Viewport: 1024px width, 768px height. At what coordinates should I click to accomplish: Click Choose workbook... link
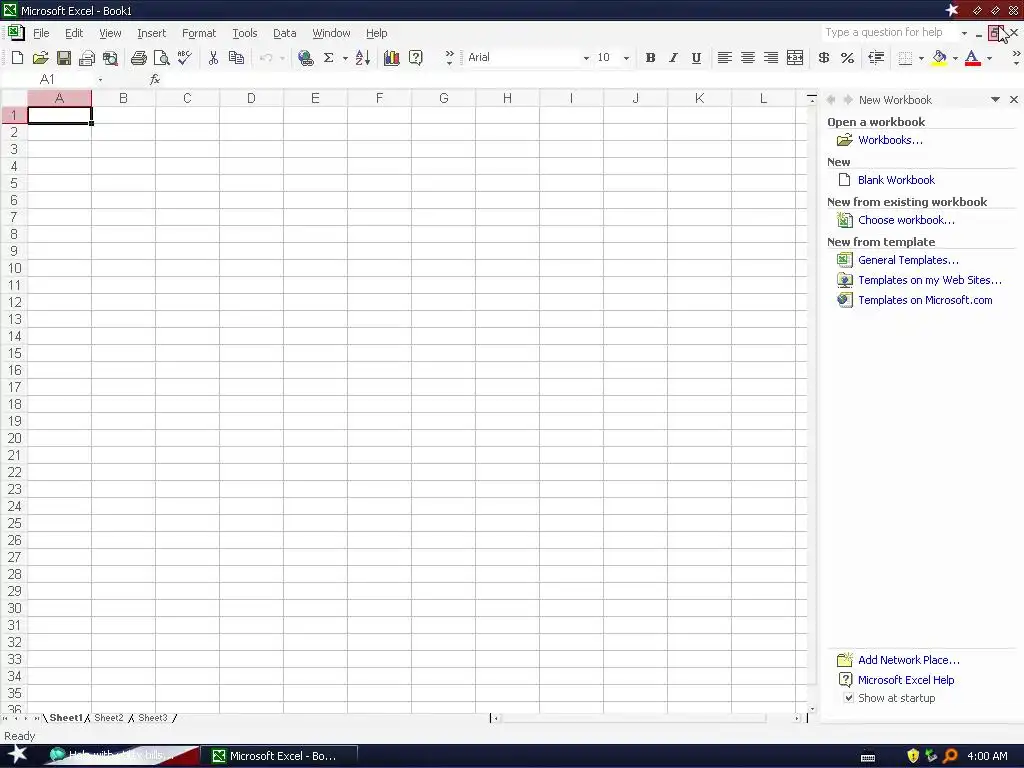(906, 220)
